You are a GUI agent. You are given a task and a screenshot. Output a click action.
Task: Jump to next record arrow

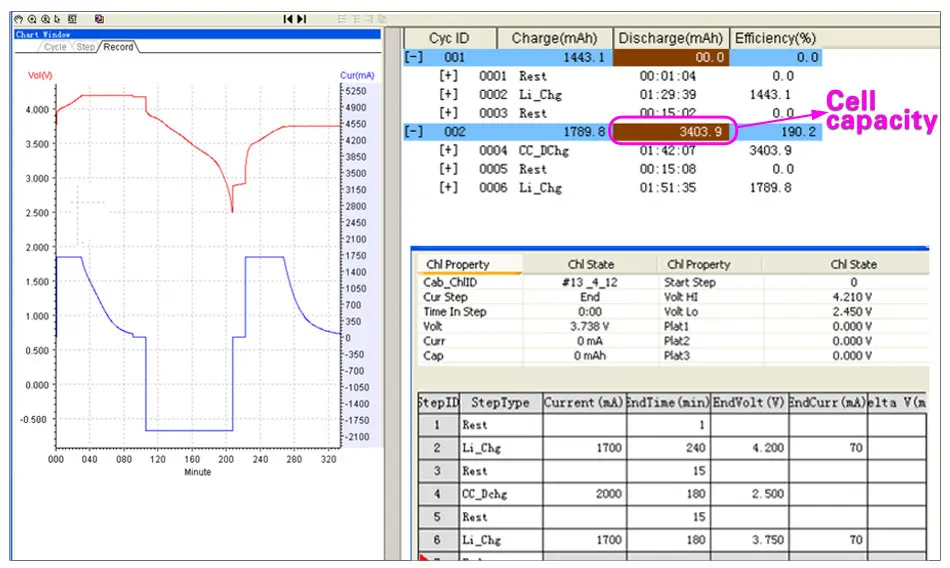click(302, 19)
